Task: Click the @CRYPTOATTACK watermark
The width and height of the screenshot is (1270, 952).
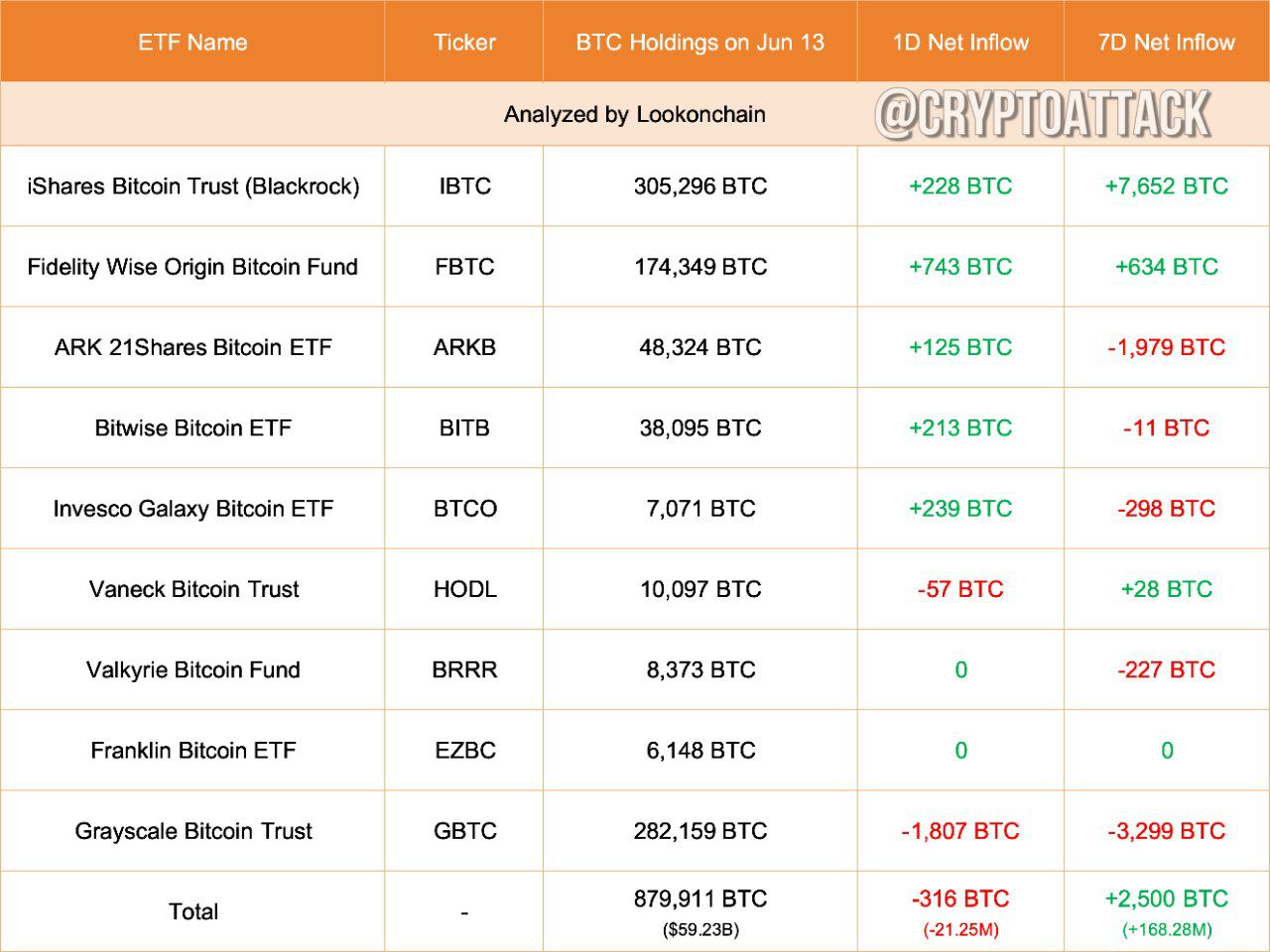Action: coord(1044,113)
